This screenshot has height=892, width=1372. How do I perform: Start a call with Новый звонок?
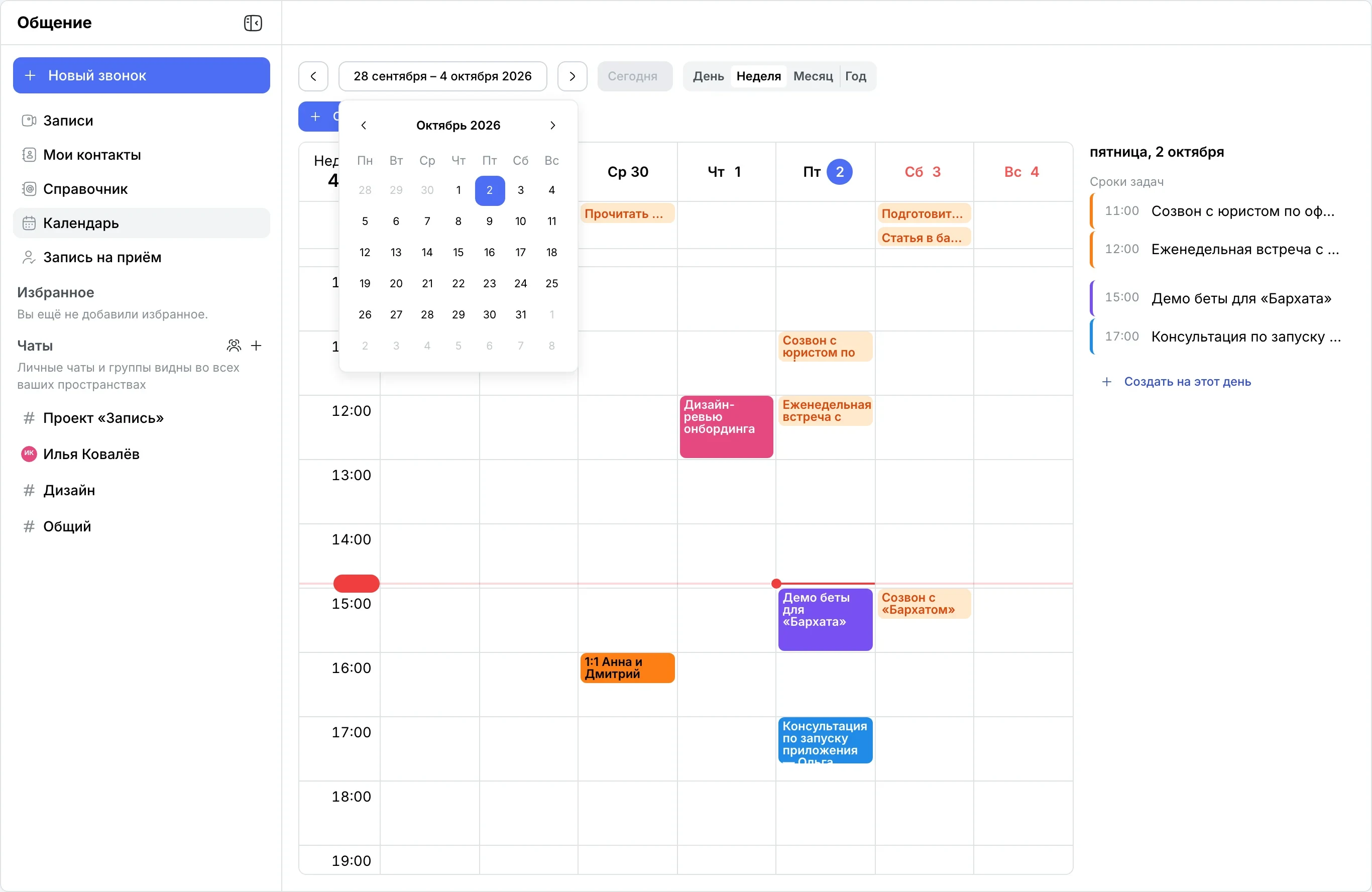tap(141, 75)
